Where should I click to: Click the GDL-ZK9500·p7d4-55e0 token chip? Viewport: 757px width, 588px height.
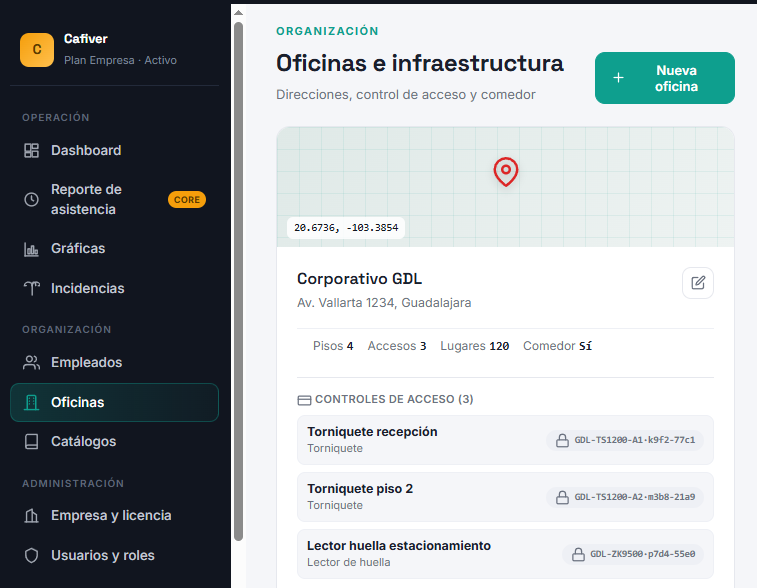[633, 554]
